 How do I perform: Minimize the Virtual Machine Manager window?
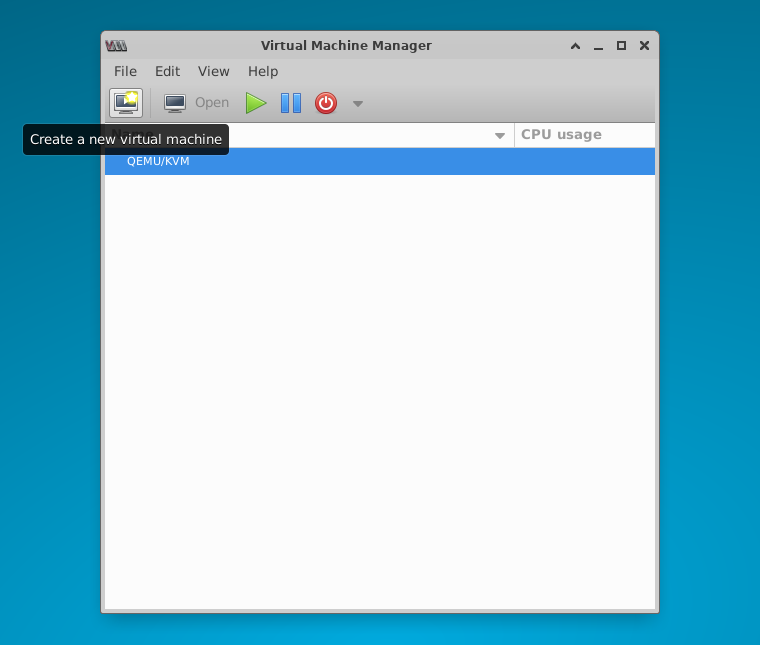point(598,46)
